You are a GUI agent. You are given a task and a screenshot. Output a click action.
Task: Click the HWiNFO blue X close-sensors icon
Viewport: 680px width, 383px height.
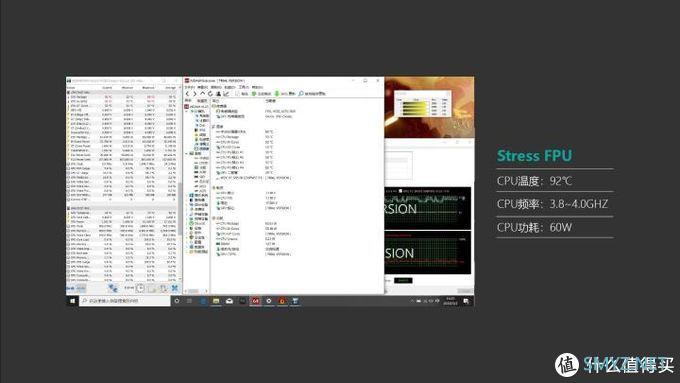pyautogui.click(x=174, y=288)
